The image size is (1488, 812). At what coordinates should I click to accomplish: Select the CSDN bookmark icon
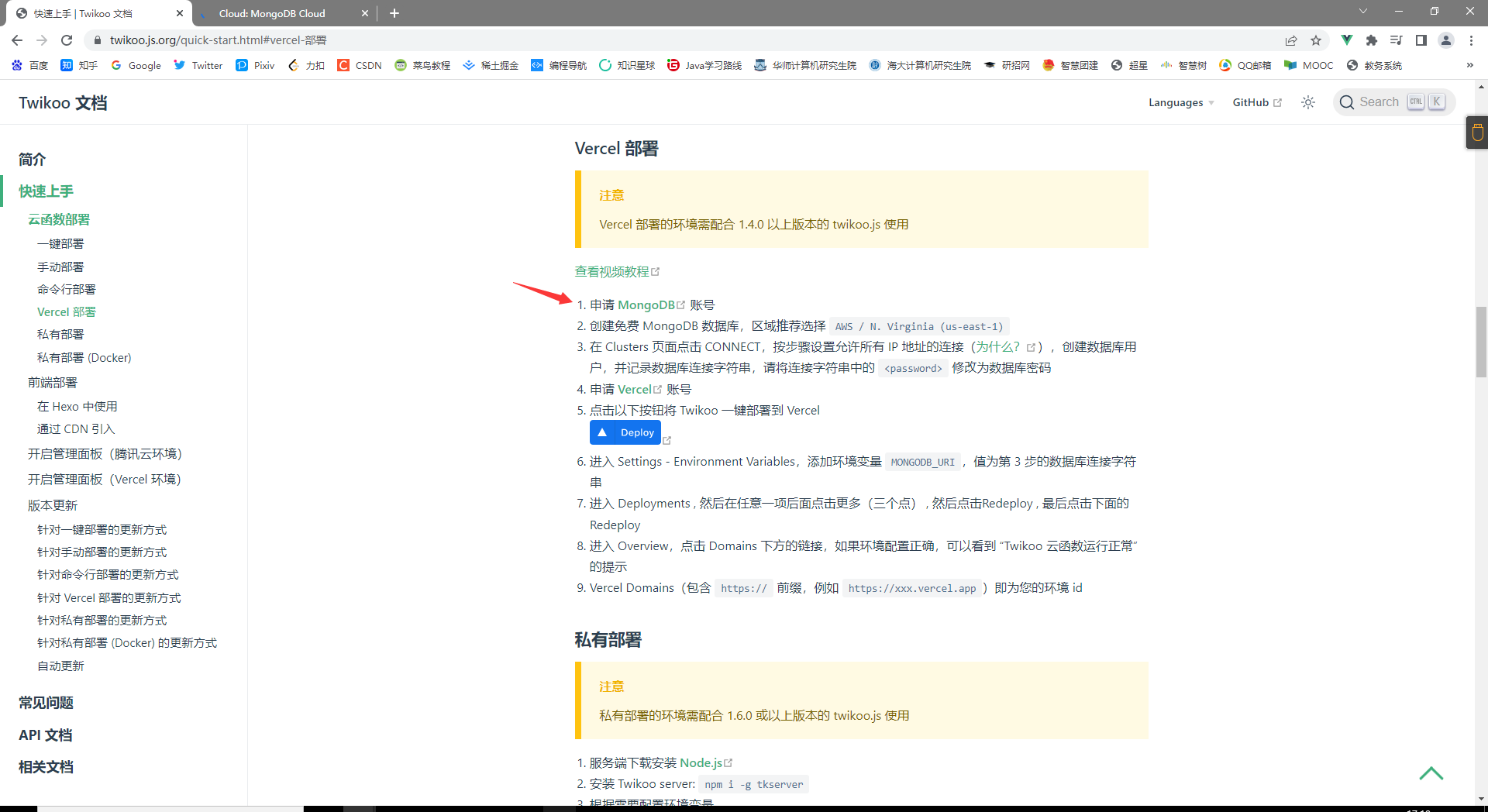coord(343,65)
